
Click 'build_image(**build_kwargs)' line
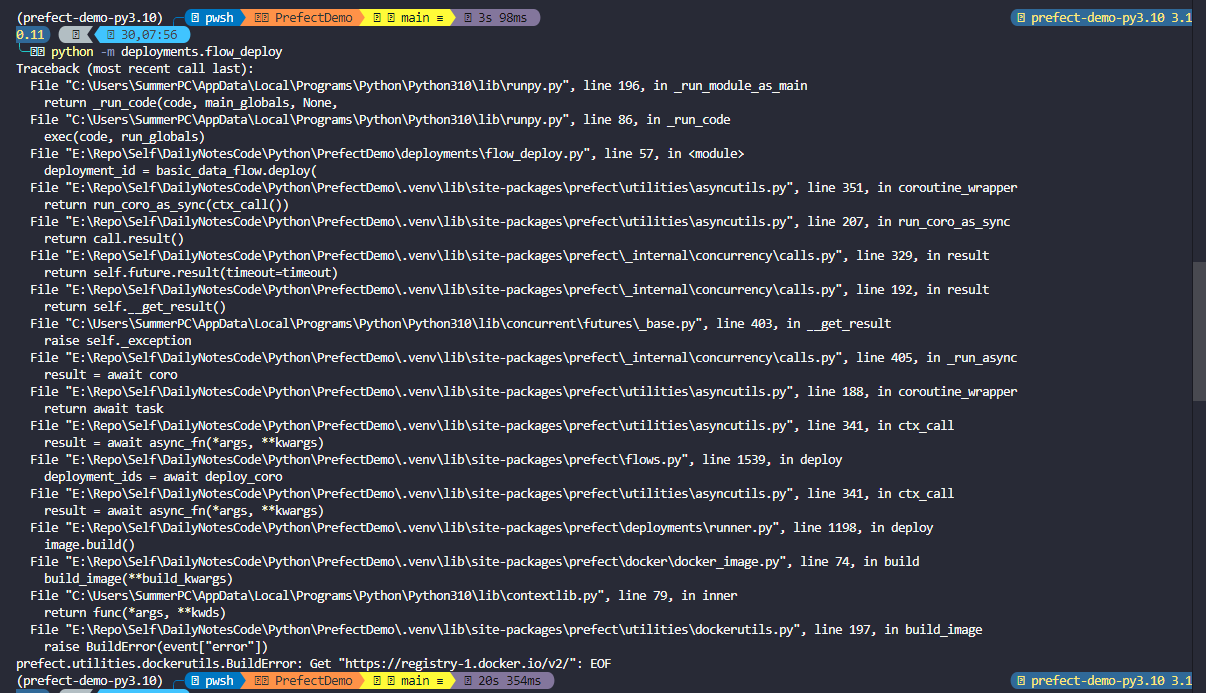click(138, 578)
